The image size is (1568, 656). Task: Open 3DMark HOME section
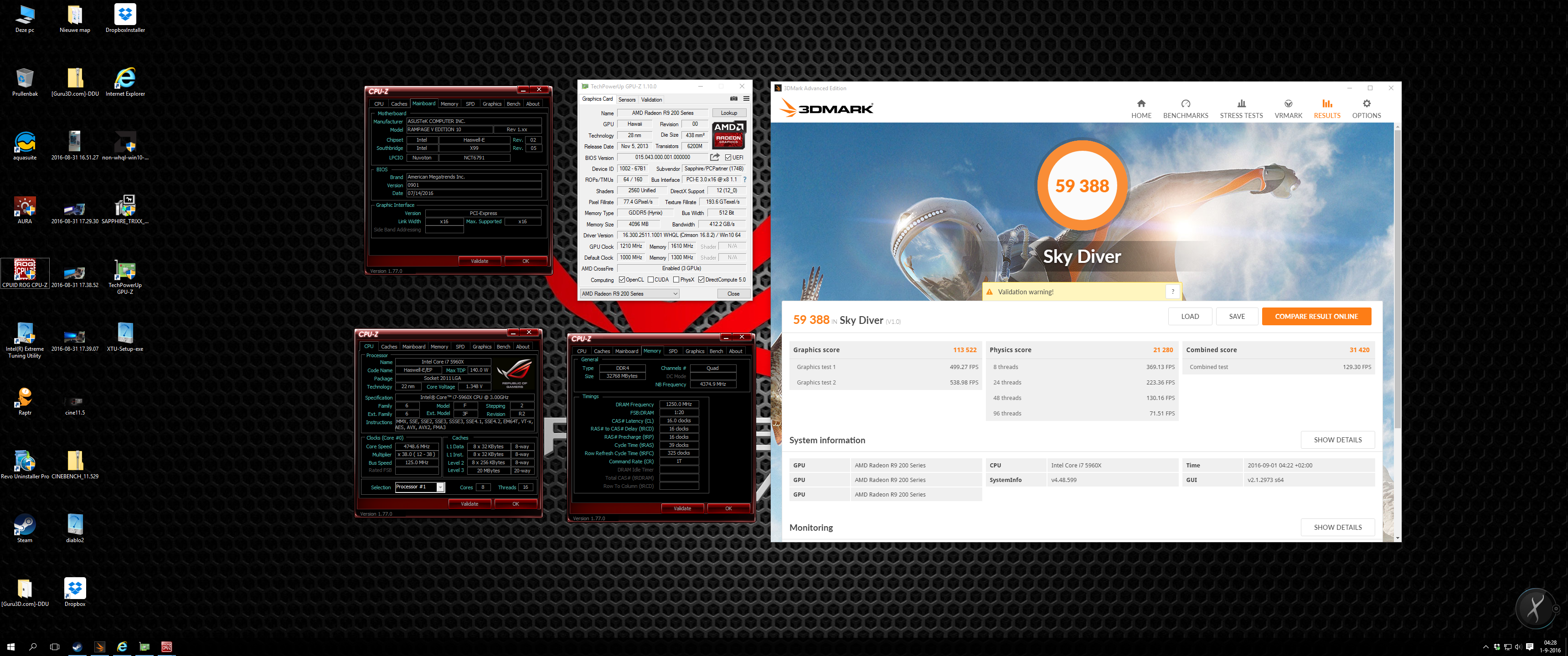tap(1141, 109)
